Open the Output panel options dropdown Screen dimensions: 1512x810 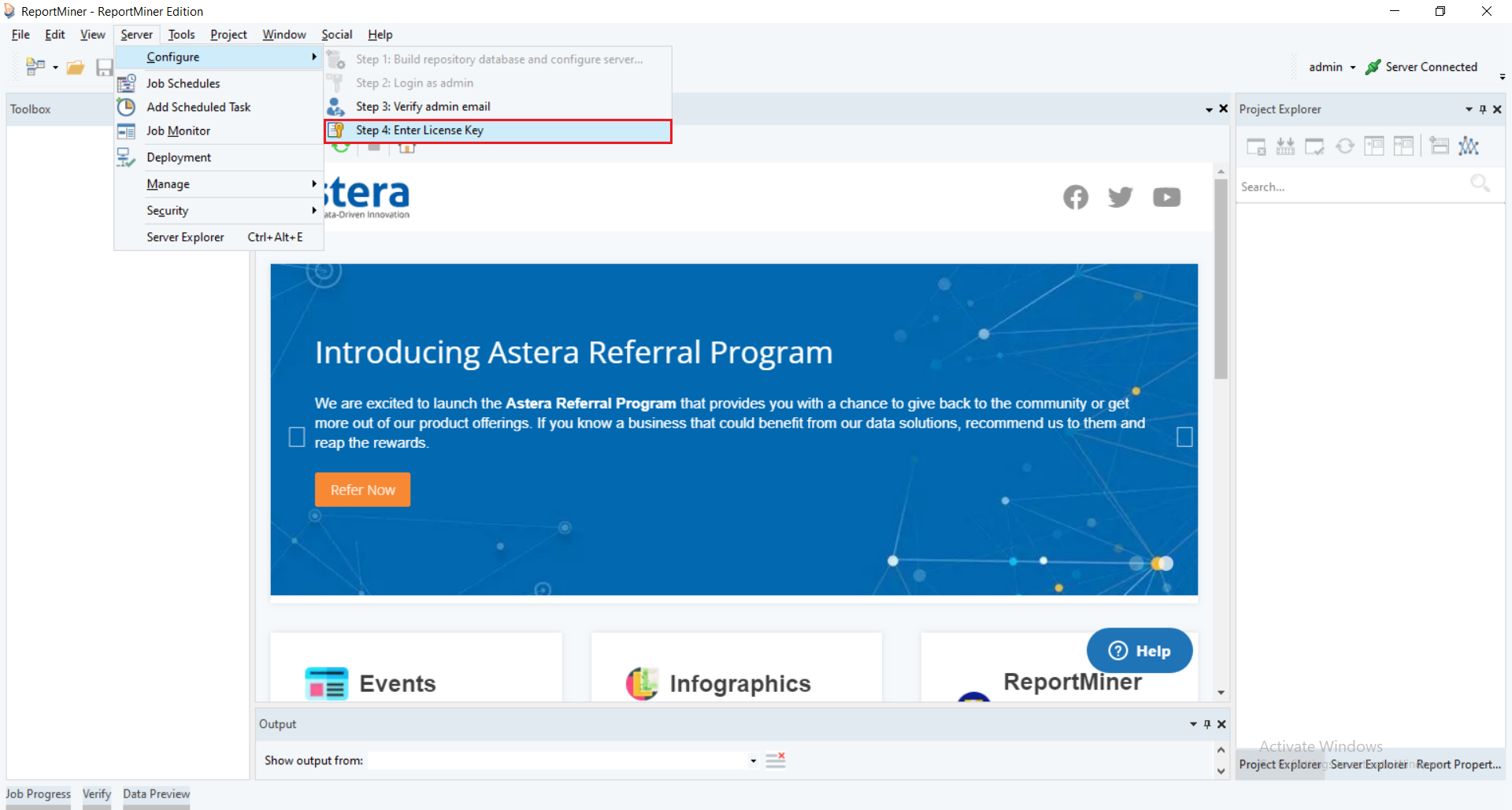pyautogui.click(x=1193, y=724)
